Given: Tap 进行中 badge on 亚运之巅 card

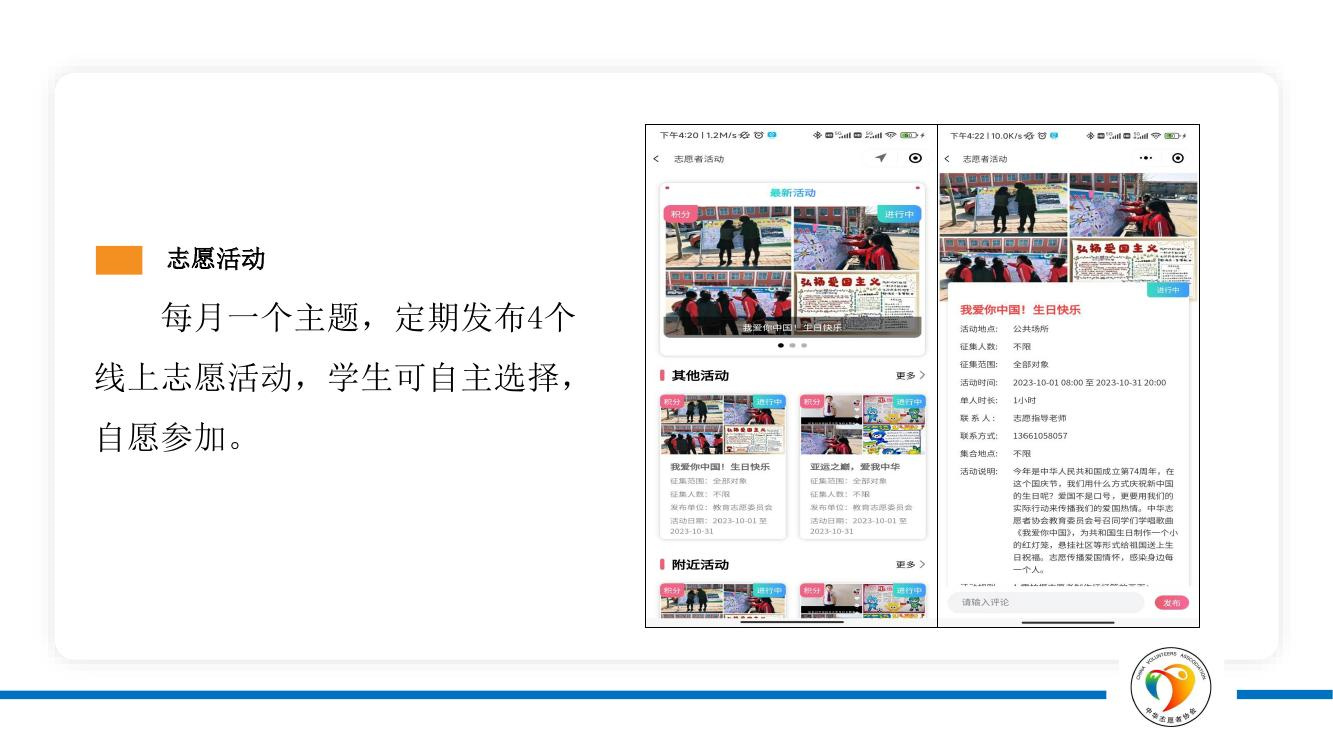Looking at the screenshot, I should 909,402.
